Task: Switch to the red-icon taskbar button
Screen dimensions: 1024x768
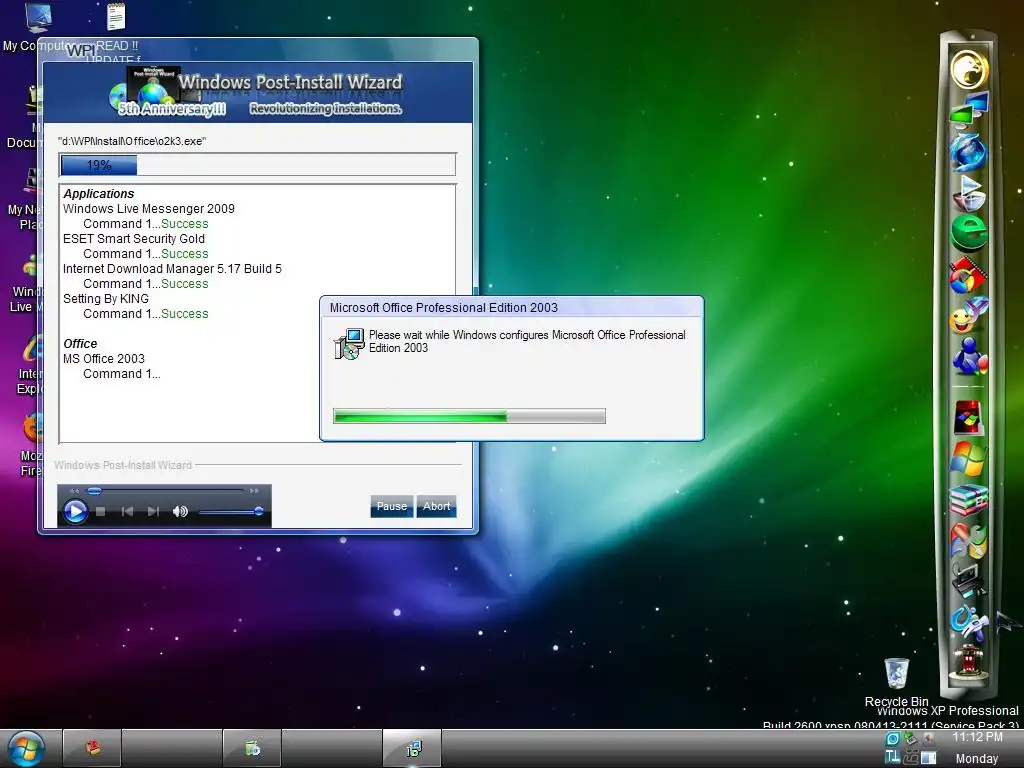Action: tap(92, 748)
